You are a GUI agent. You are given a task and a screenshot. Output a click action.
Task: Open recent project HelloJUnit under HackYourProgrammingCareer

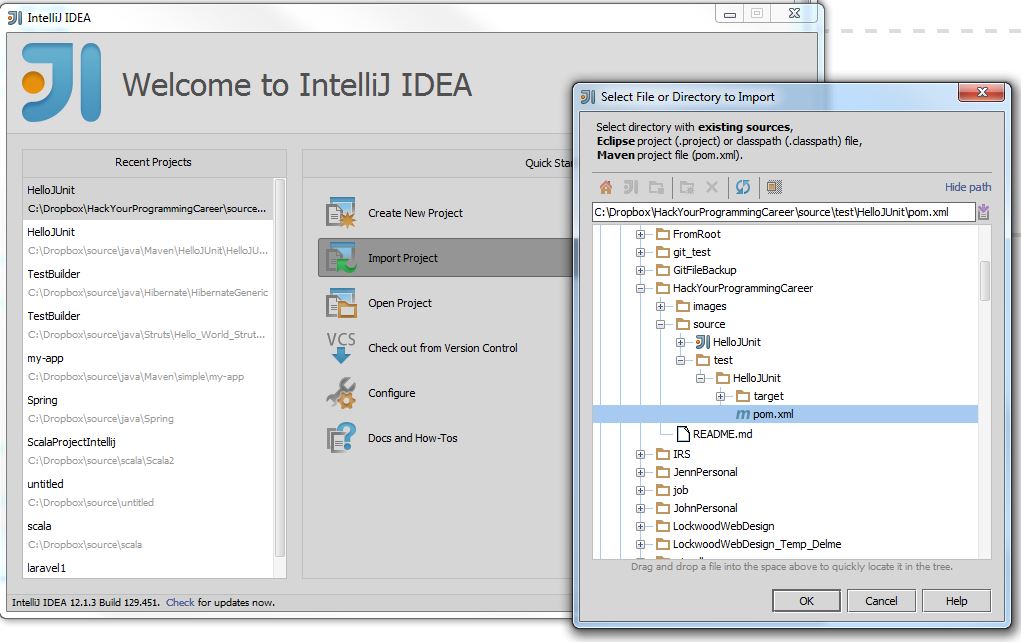tap(148, 199)
